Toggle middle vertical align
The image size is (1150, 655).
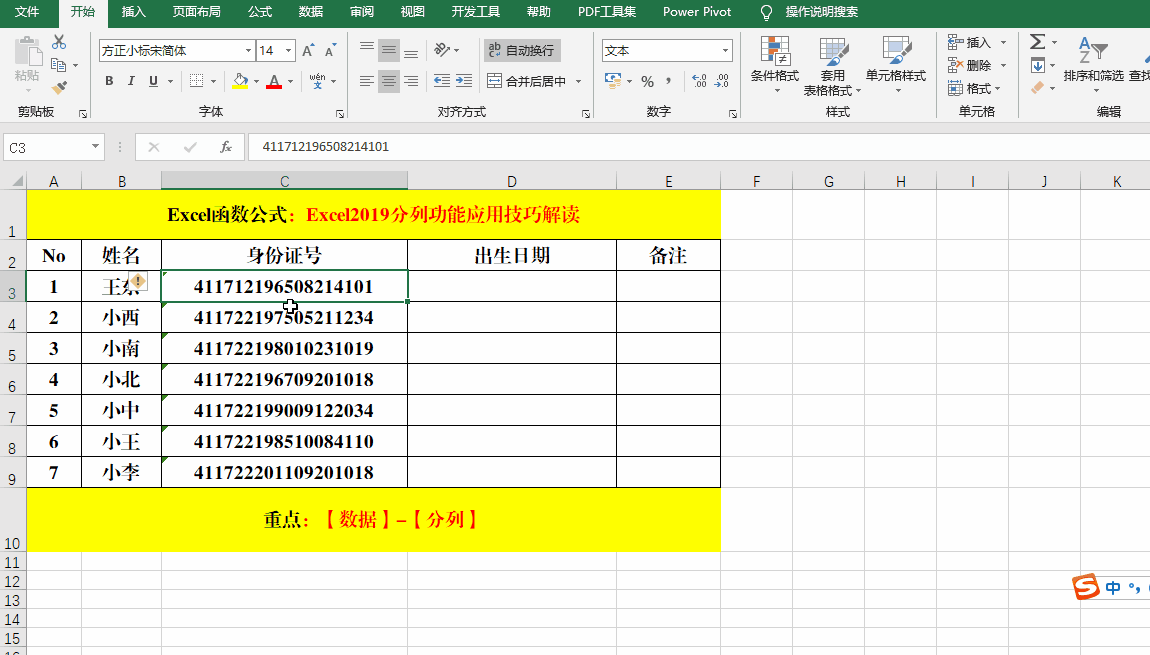pyautogui.click(x=389, y=50)
